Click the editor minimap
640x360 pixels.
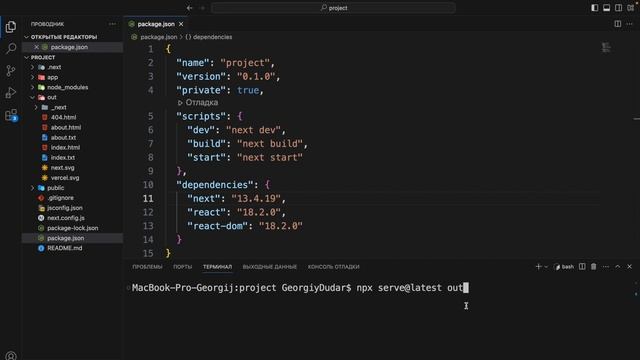pos(607,47)
